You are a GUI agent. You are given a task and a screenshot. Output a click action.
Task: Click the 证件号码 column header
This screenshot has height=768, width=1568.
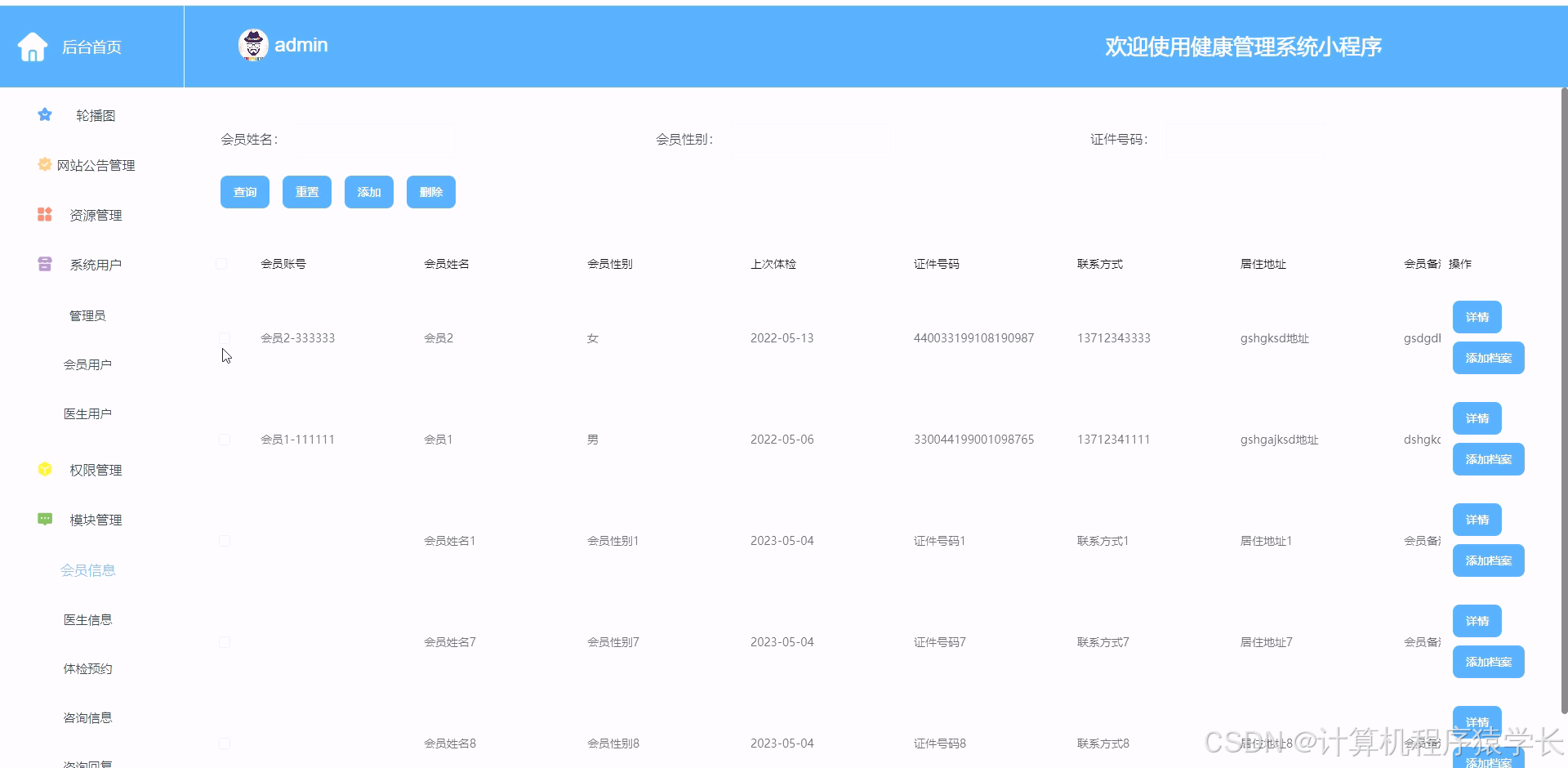tap(937, 264)
